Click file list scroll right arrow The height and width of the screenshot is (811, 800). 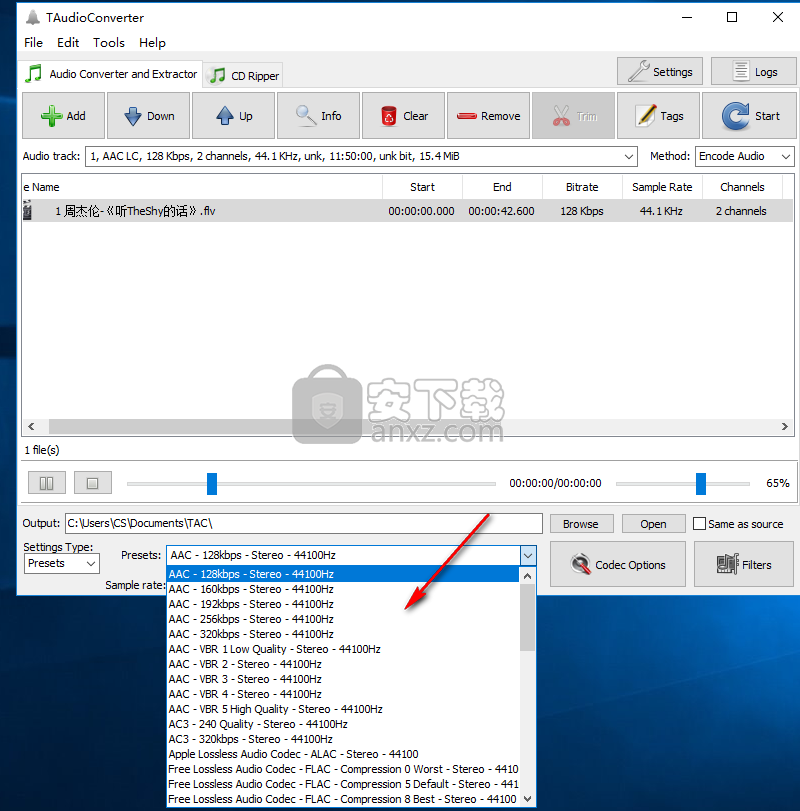(784, 426)
